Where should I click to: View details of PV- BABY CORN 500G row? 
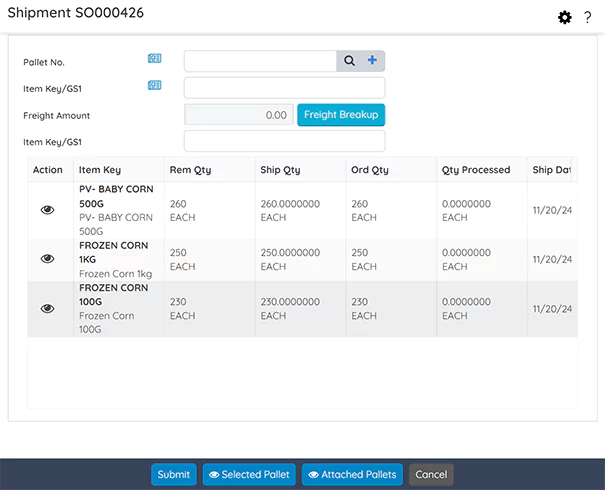pyautogui.click(x=47, y=210)
